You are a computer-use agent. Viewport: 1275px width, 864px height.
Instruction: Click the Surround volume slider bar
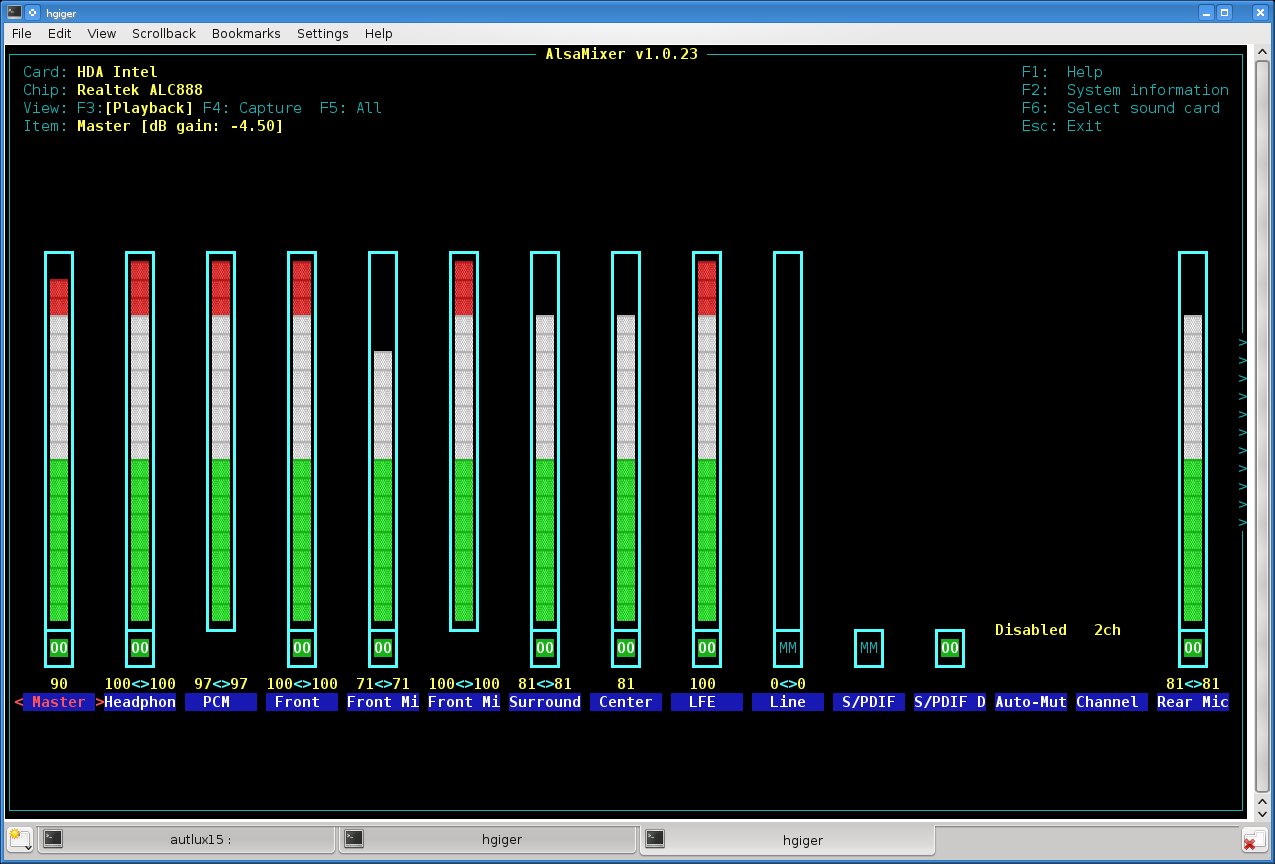(545, 441)
